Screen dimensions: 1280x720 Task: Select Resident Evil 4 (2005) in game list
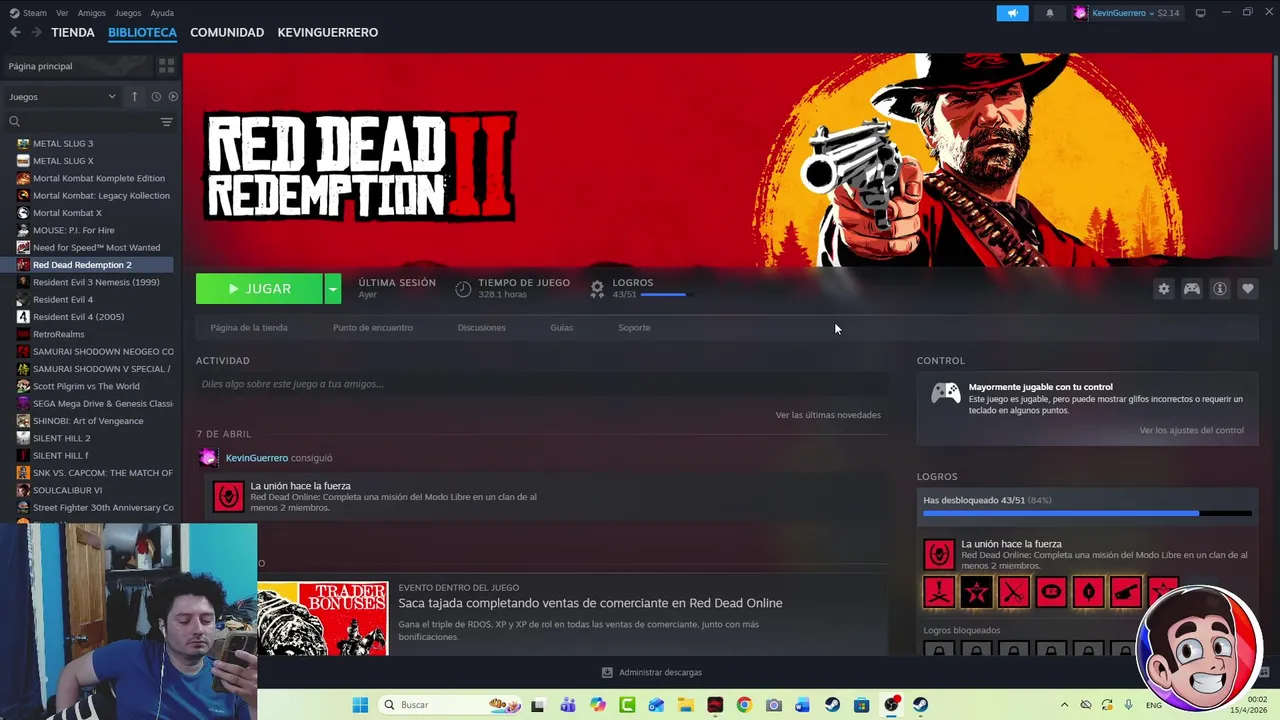click(x=78, y=317)
